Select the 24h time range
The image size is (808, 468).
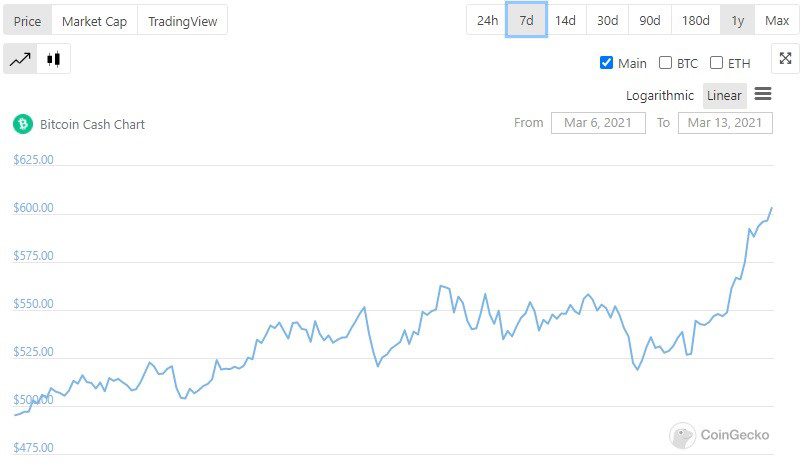[x=487, y=21]
